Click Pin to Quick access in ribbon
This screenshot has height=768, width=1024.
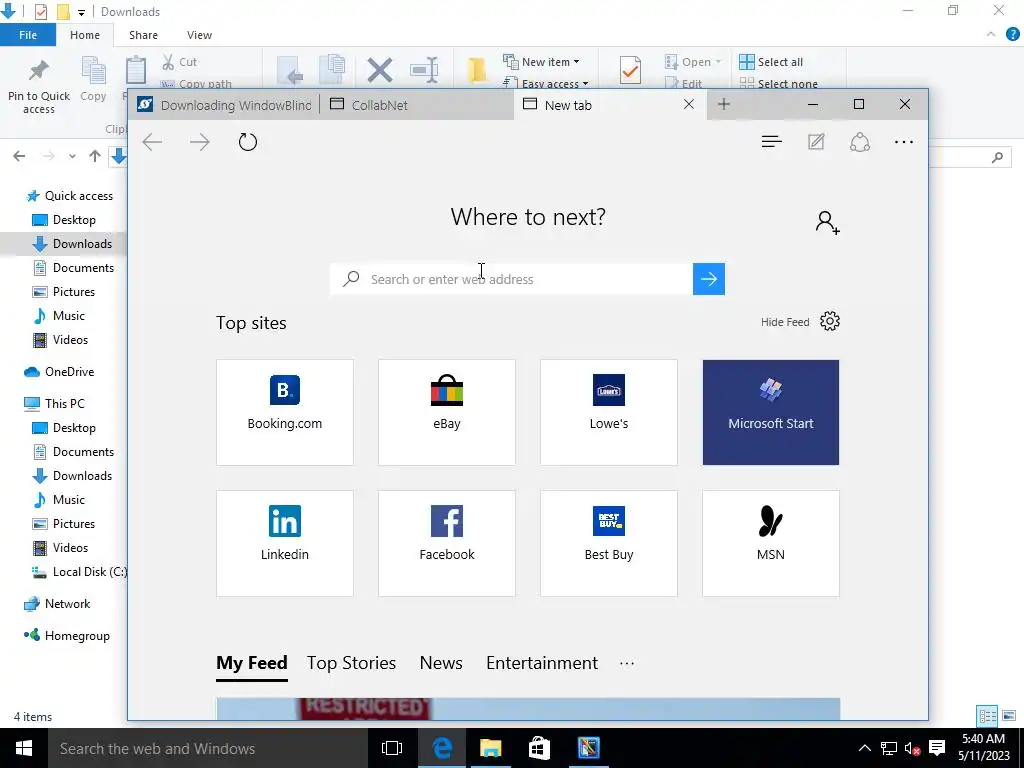point(39,86)
